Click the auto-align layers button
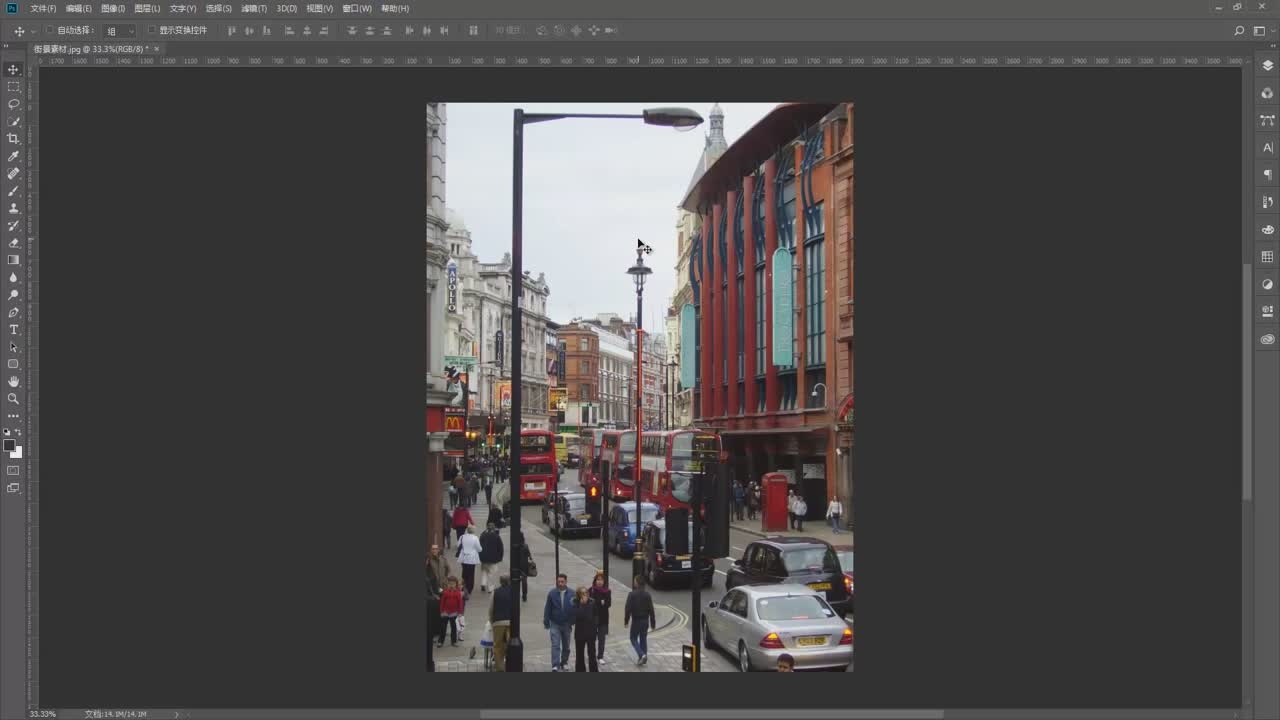The height and width of the screenshot is (720, 1280). point(473,31)
